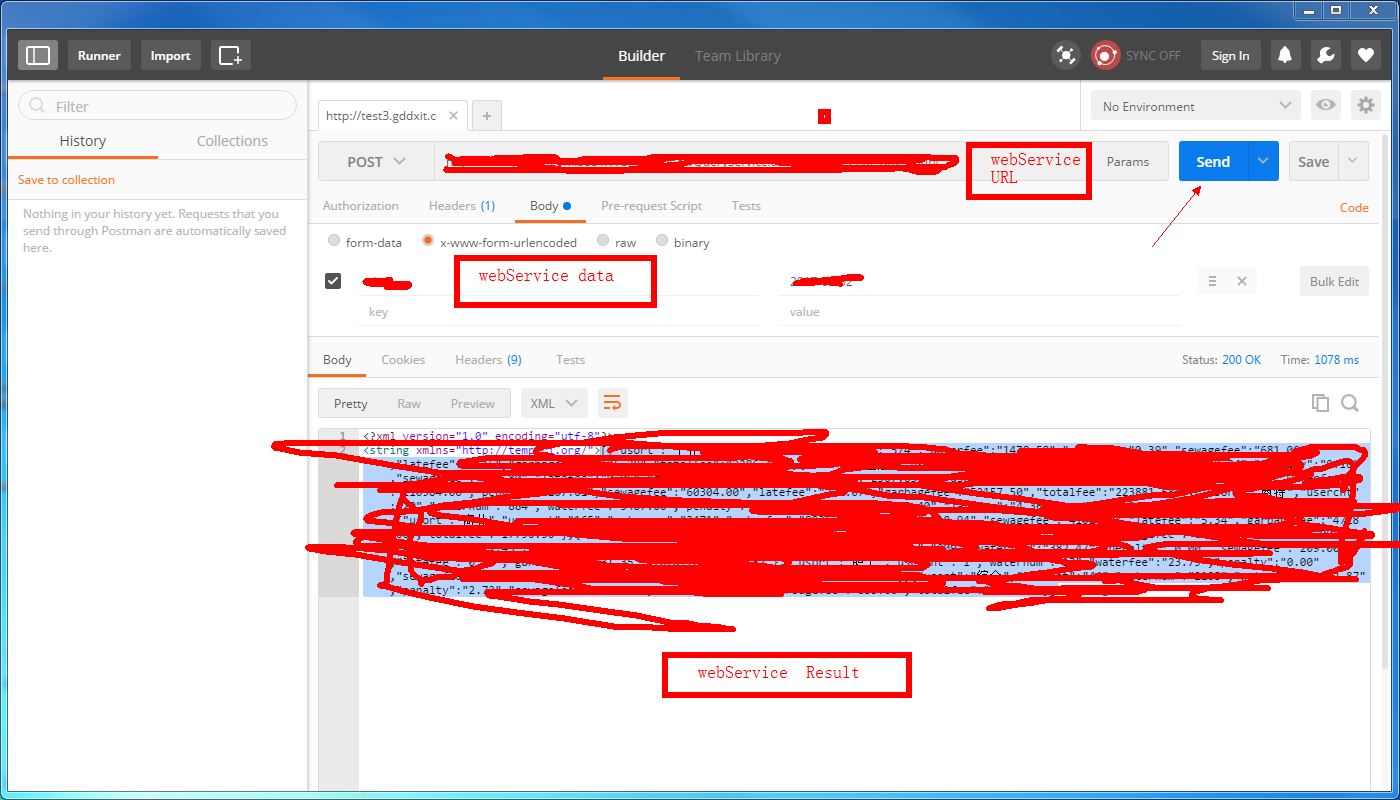Viewport: 1400px width, 800px height.
Task: Click the Save button
Action: (x=1314, y=161)
